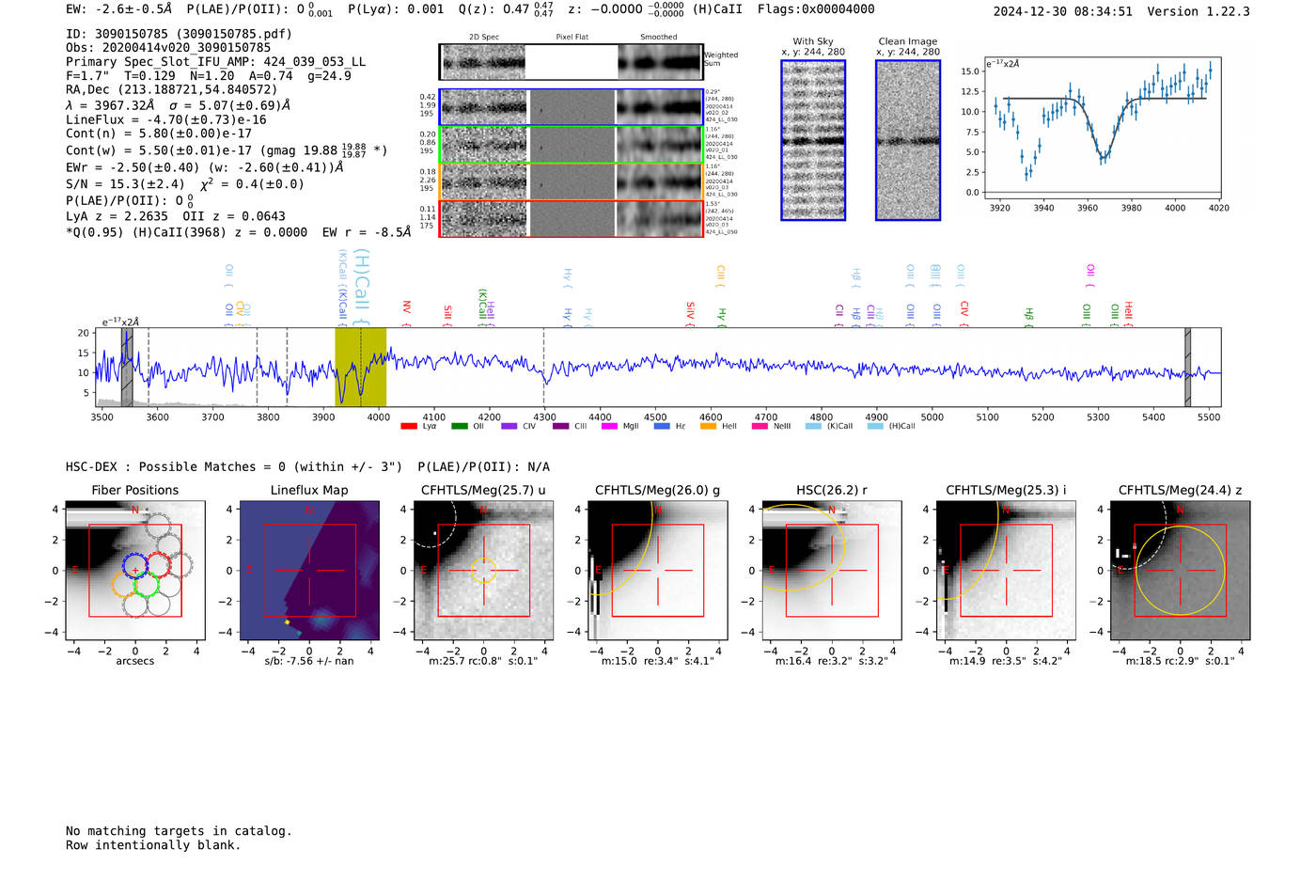Select the HeII orange legend swatch
Screen dimensions: 1316x896
click(708, 426)
